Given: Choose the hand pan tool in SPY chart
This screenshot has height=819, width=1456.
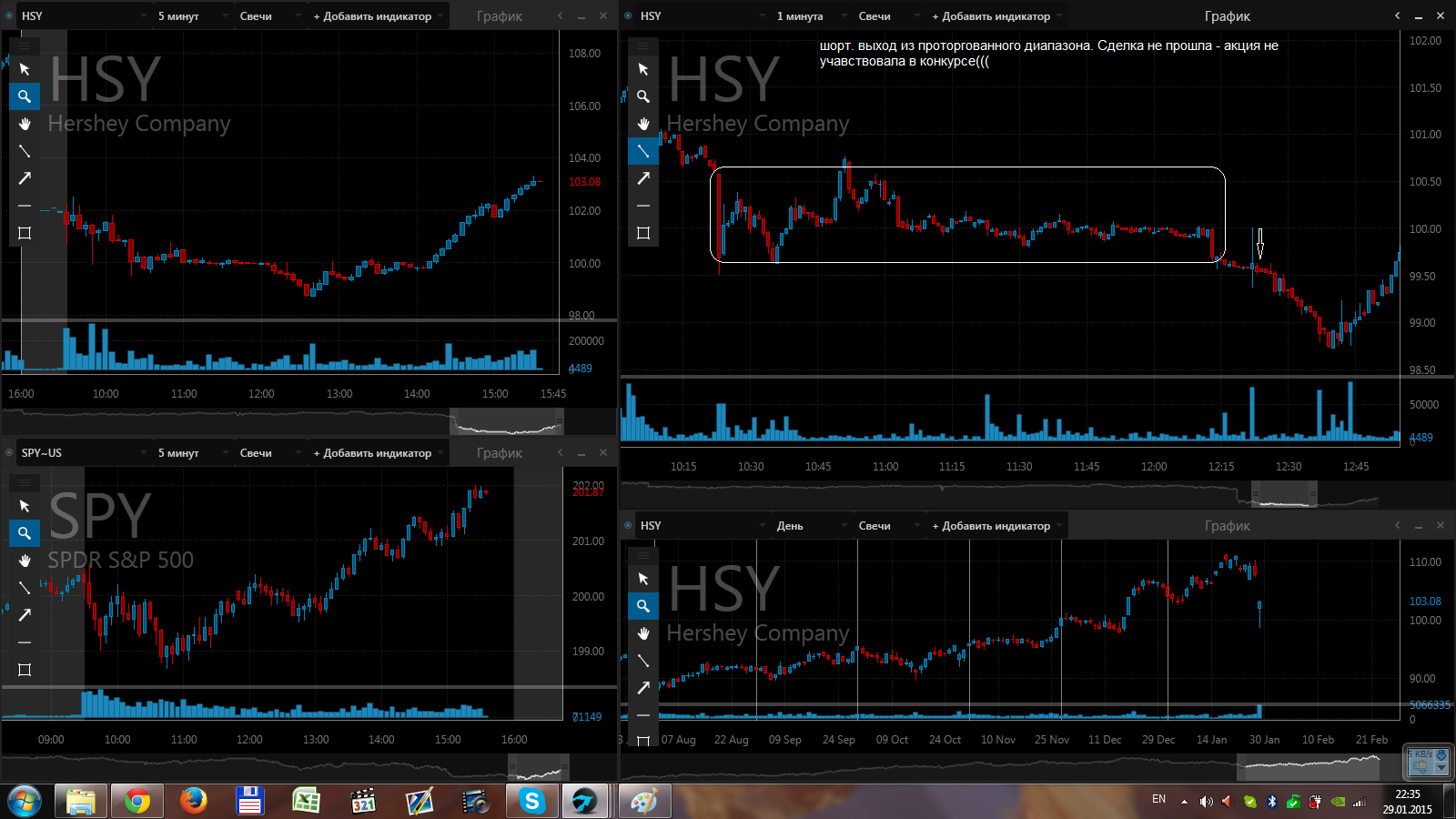Looking at the screenshot, I should click(x=25, y=561).
